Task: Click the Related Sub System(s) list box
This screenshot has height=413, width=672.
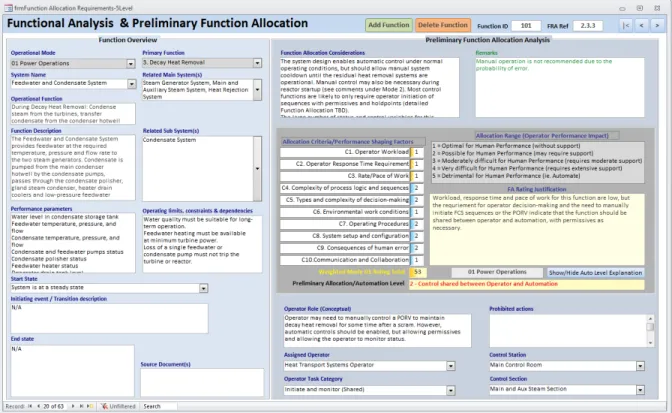Action: point(198,169)
